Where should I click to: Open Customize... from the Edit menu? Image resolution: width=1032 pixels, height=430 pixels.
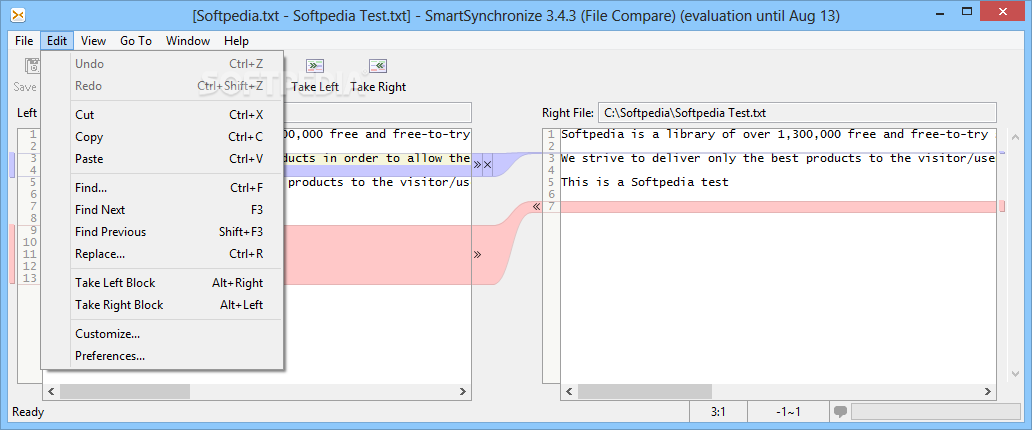tap(163, 334)
